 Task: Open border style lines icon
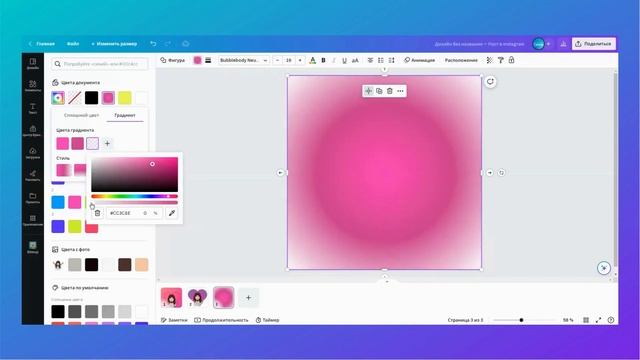point(208,60)
